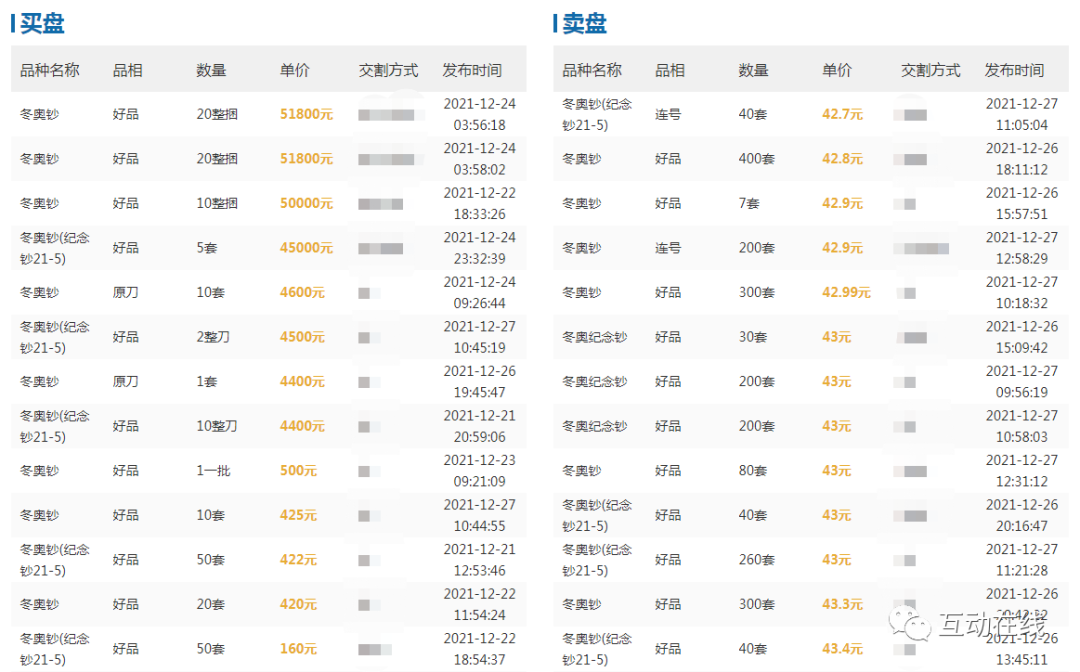Click 原刀 in the 4400元 1套 row
The image size is (1080, 672).
(125, 381)
